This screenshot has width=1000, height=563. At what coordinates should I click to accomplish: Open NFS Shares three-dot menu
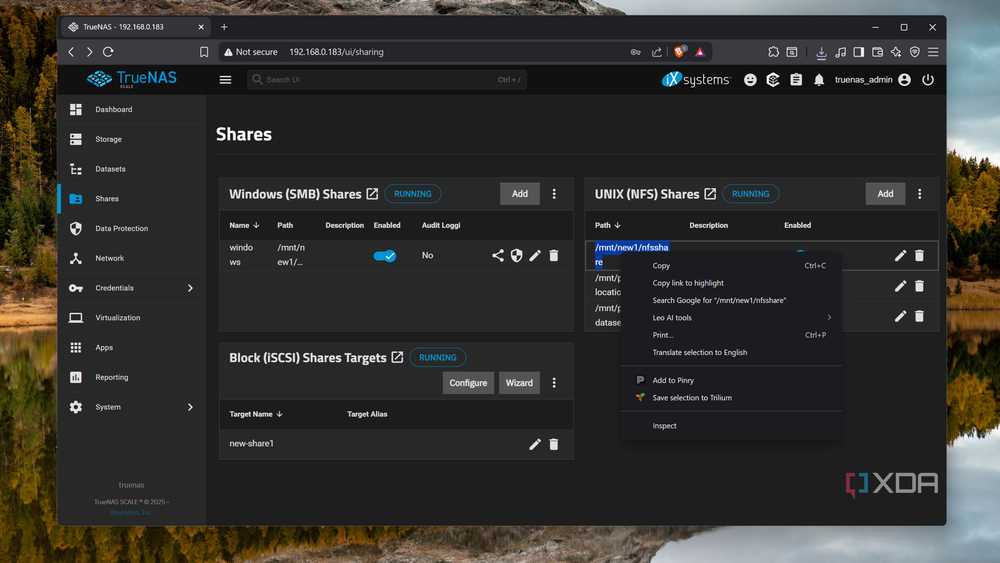(x=919, y=194)
